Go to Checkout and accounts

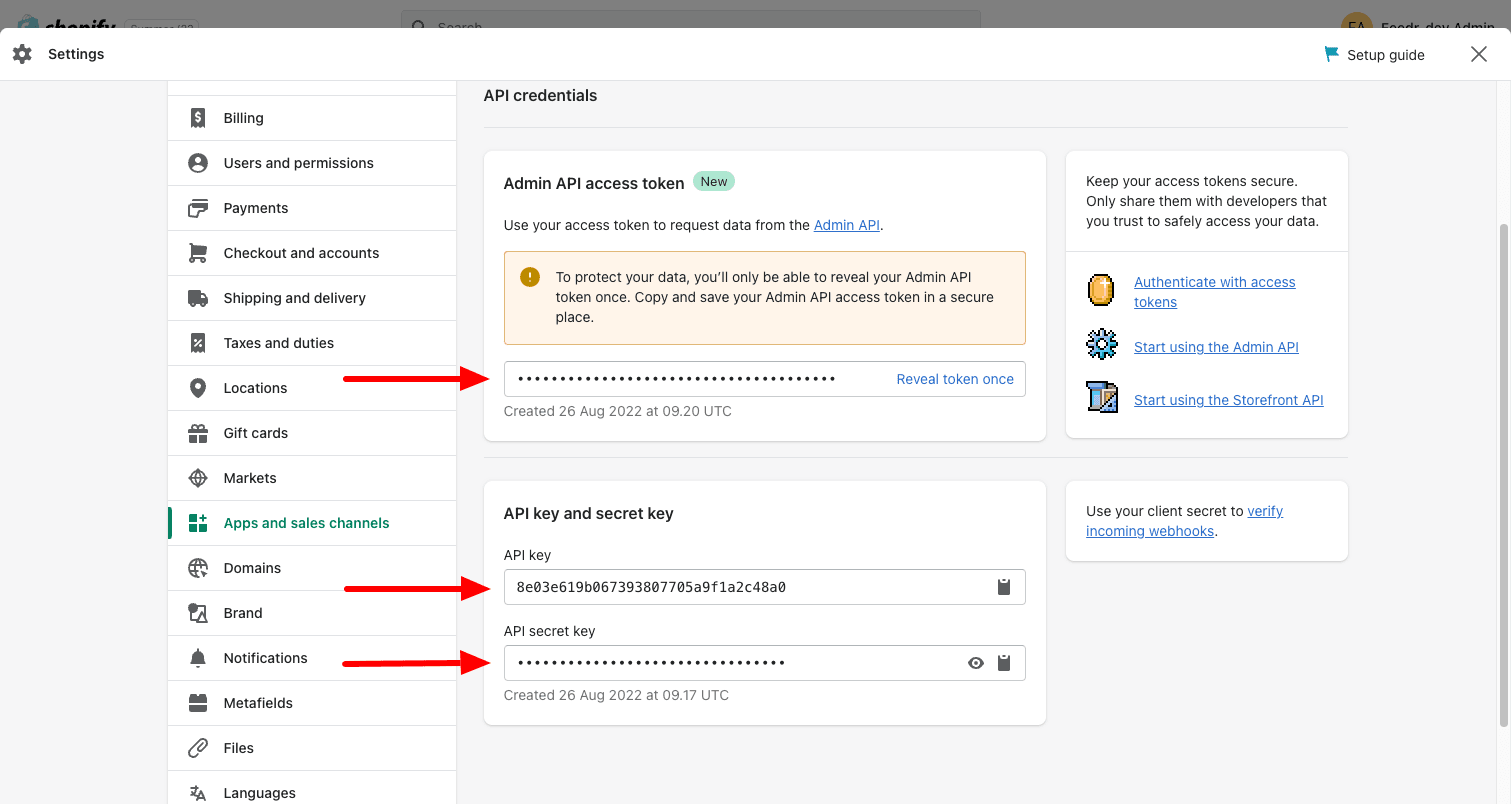point(301,253)
